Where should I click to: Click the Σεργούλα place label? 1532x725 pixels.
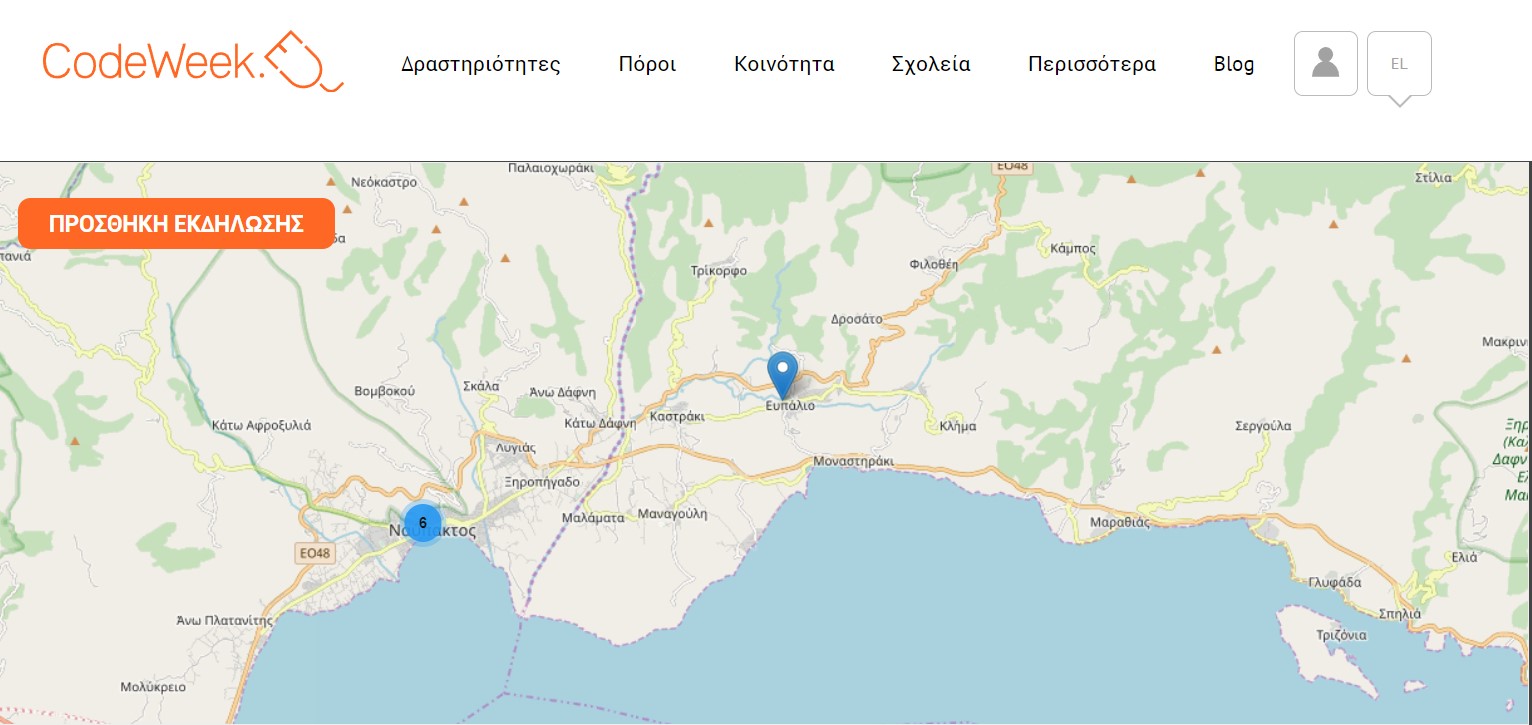point(1263,426)
